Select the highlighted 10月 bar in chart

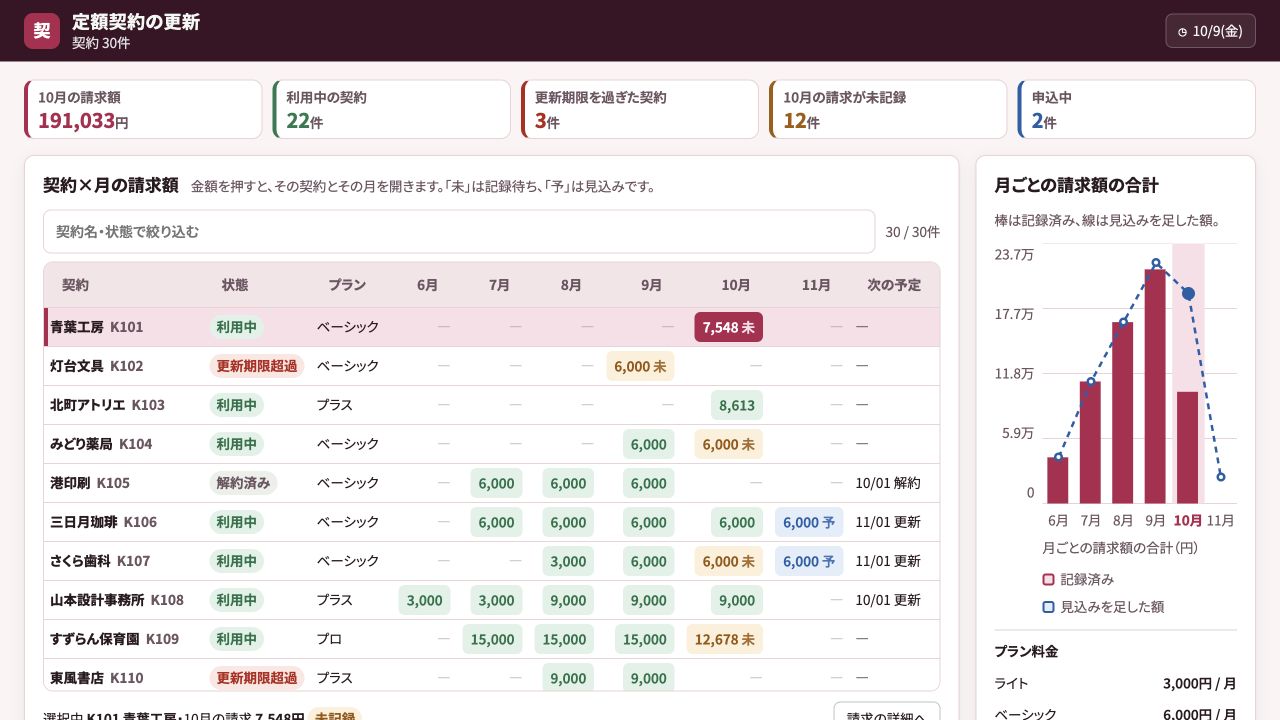click(1188, 447)
